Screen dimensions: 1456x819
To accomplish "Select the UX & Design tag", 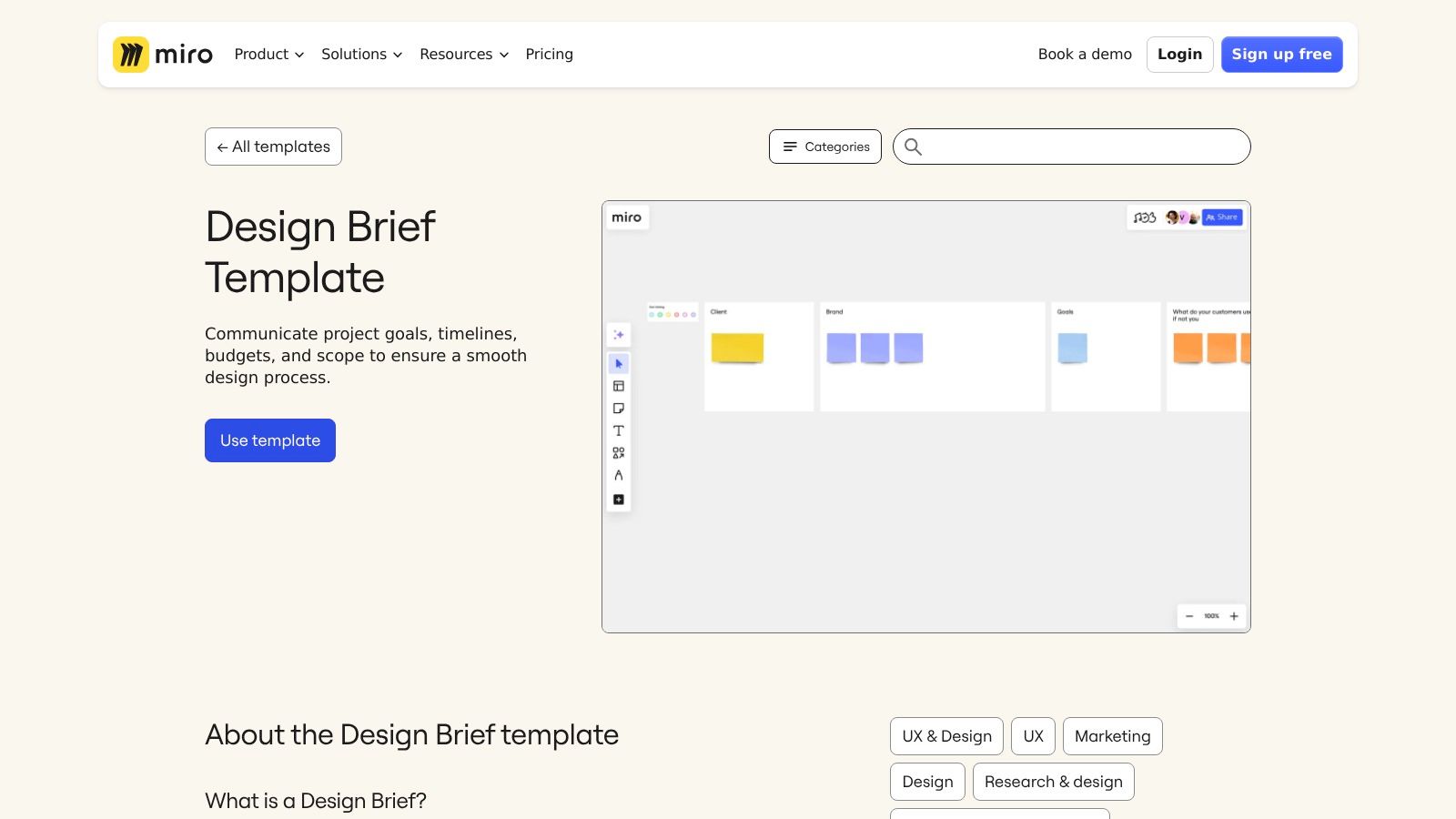I will point(946,736).
